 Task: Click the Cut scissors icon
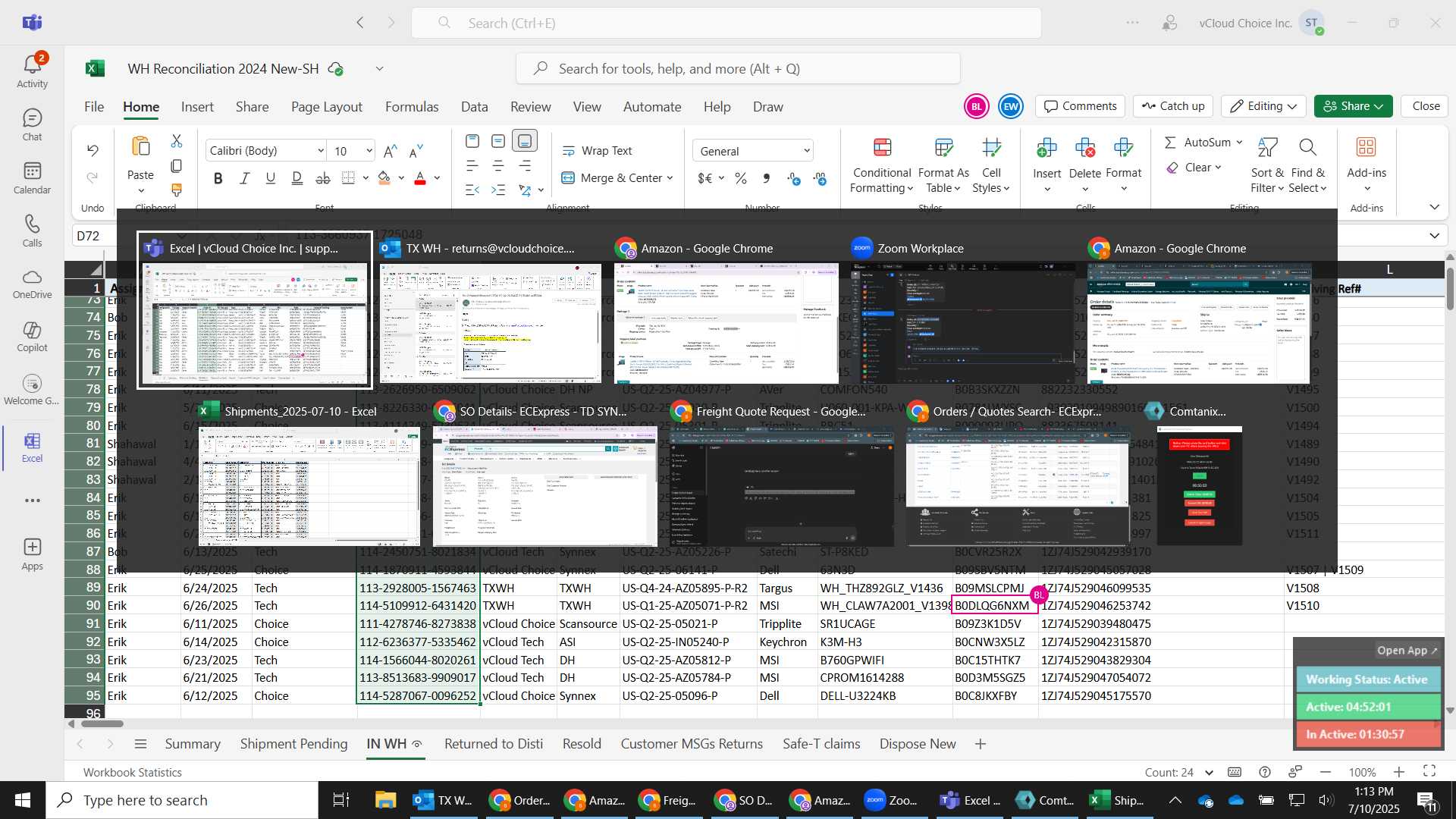(x=177, y=141)
